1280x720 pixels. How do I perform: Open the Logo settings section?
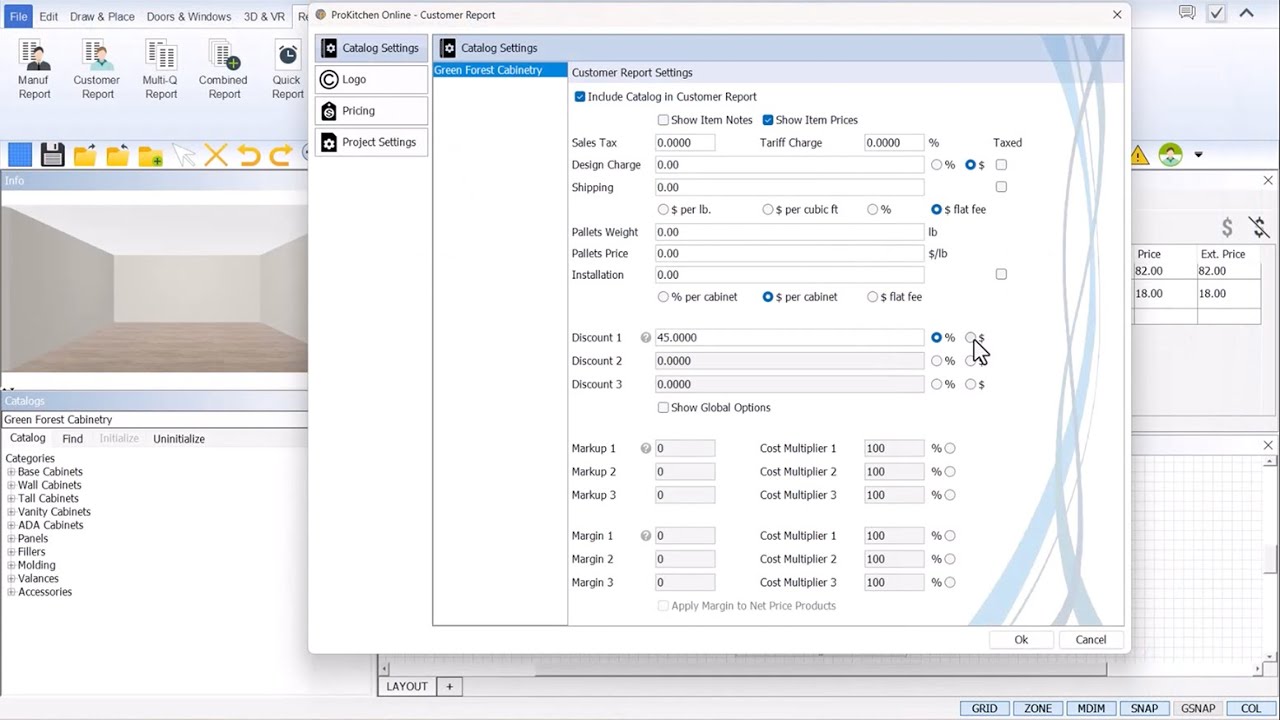point(371,80)
